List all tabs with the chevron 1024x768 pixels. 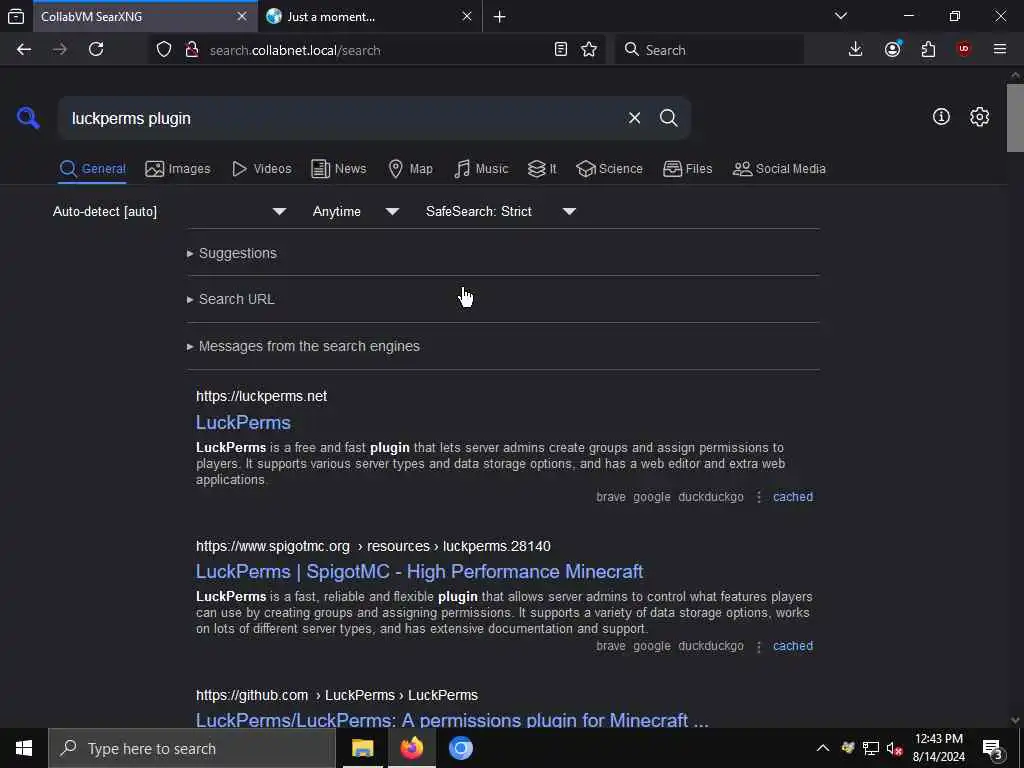coord(841,16)
